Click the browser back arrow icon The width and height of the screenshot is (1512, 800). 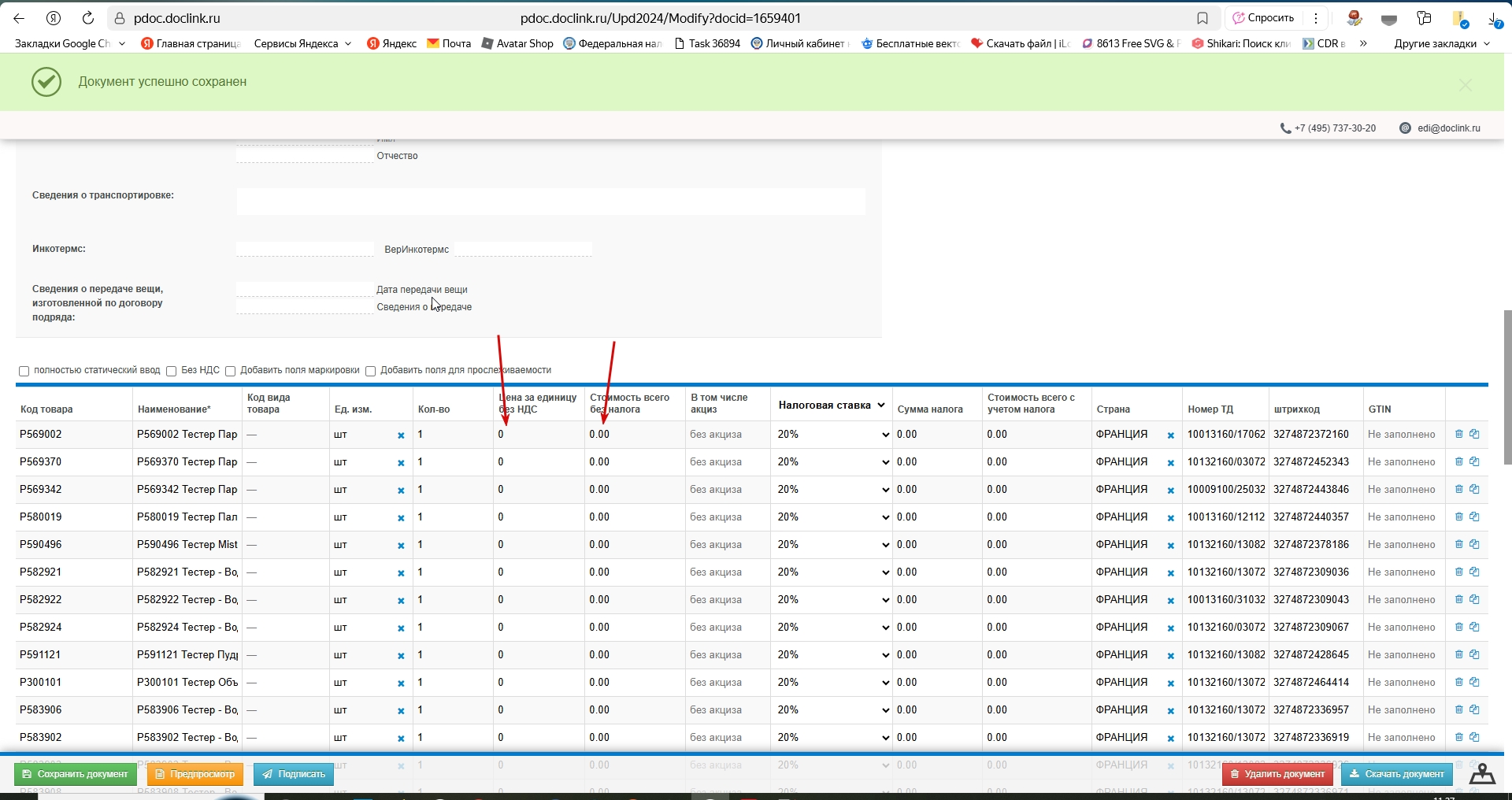pyautogui.click(x=19, y=18)
